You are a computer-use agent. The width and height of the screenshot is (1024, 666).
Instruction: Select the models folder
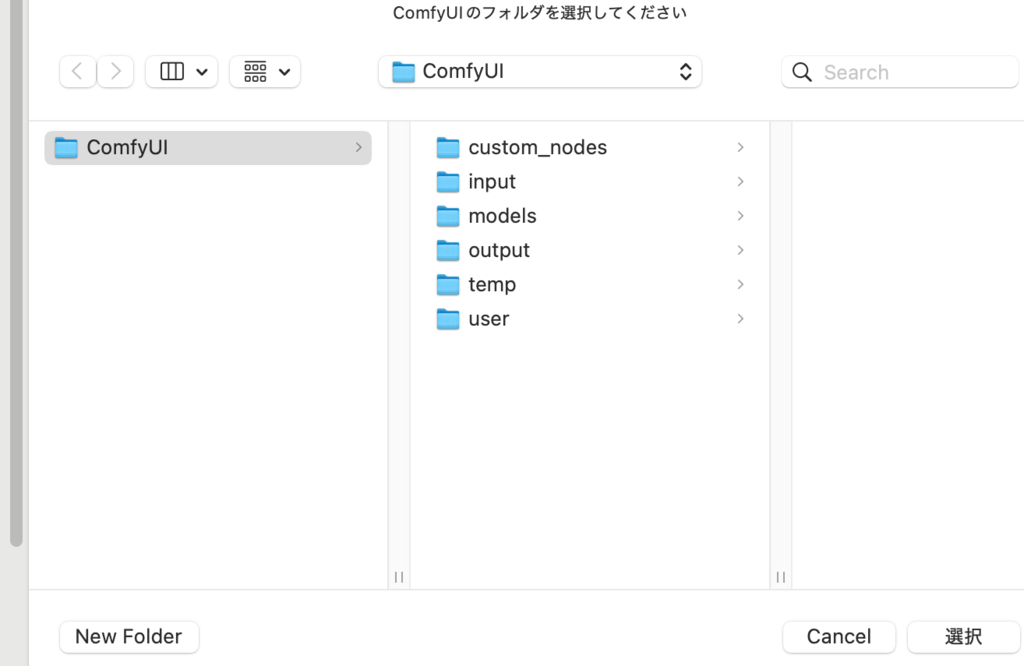pos(590,216)
